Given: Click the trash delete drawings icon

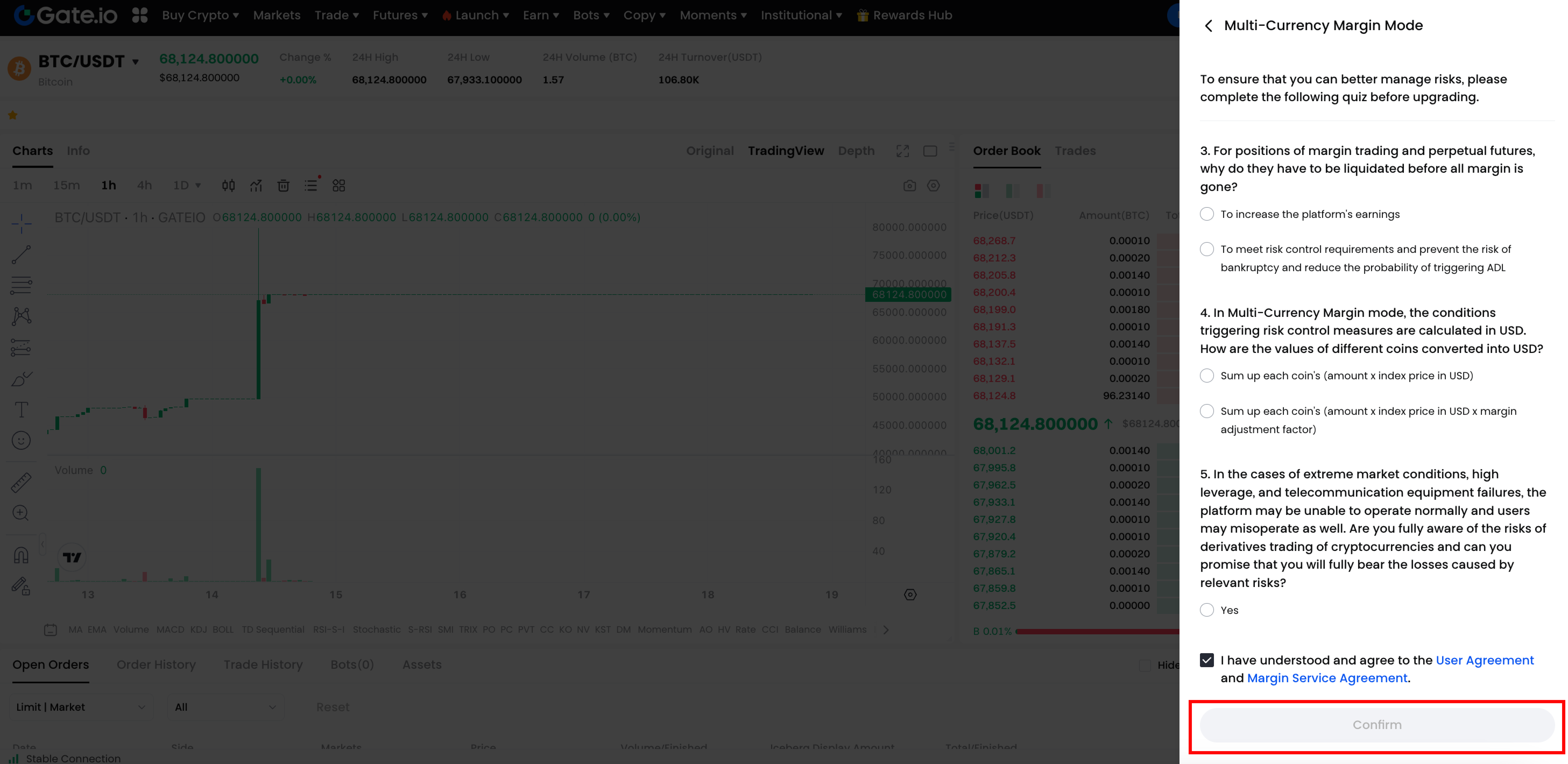Looking at the screenshot, I should [283, 186].
